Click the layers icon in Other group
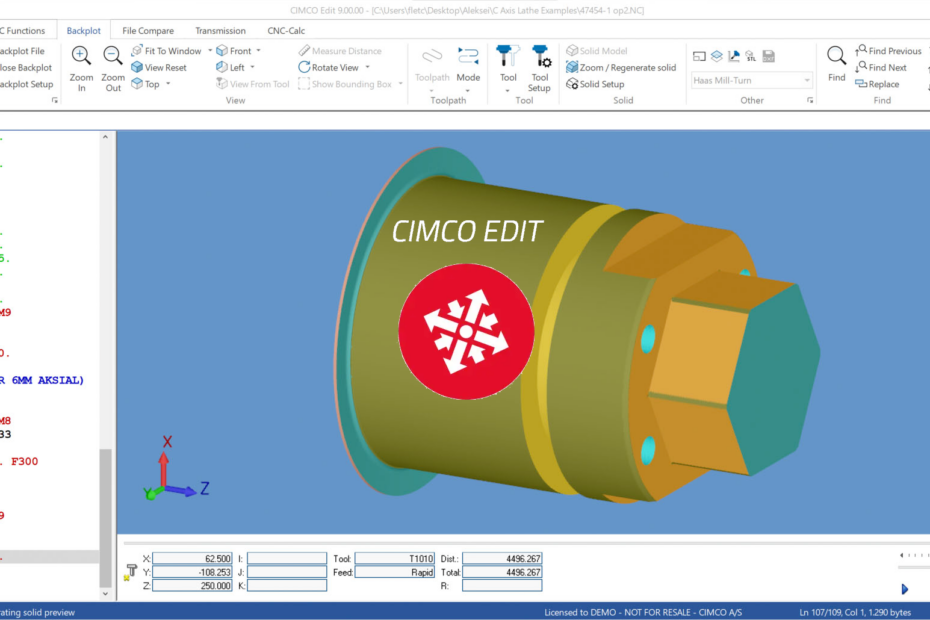The image size is (930, 620). (716, 56)
